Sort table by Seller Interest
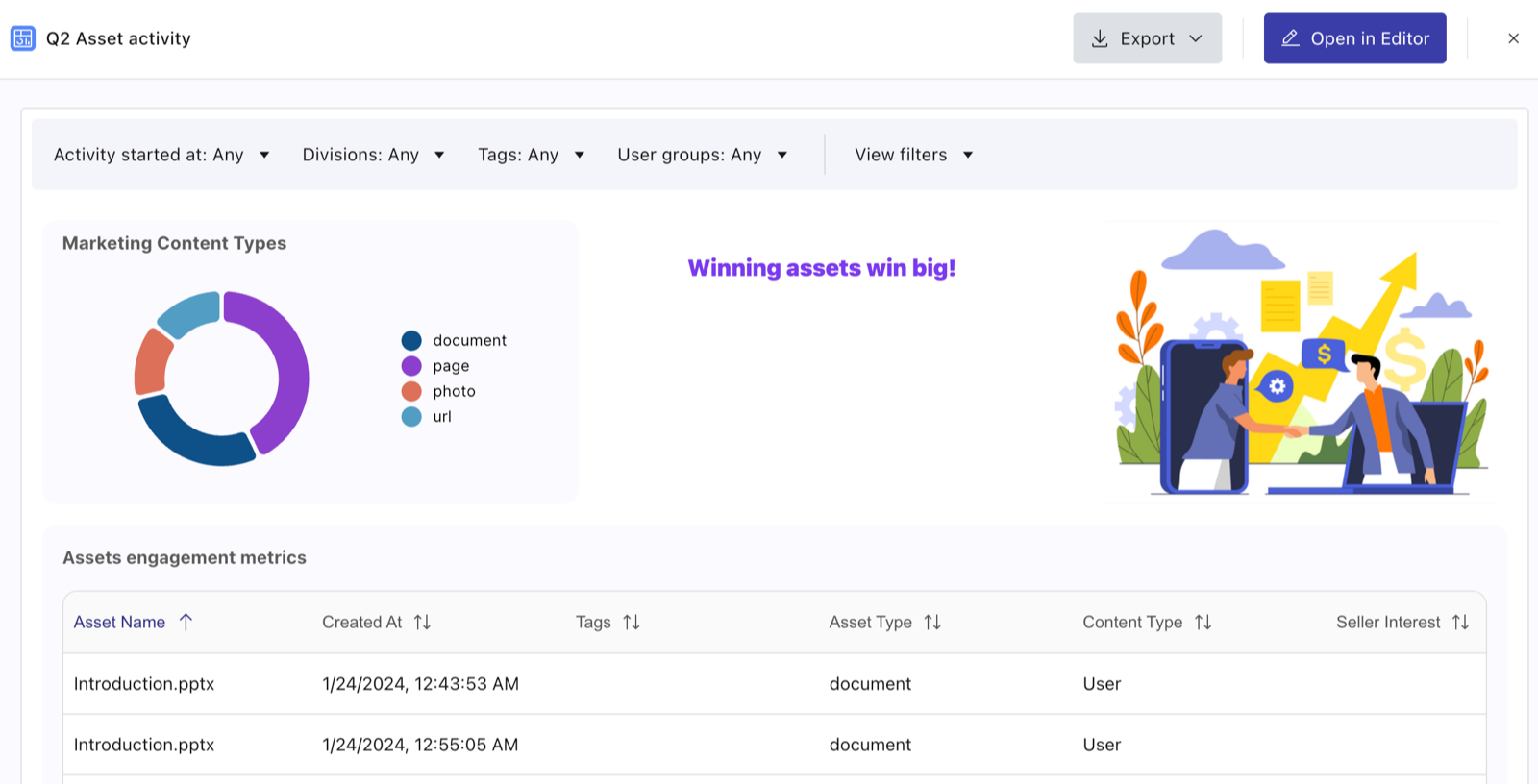 1402,622
